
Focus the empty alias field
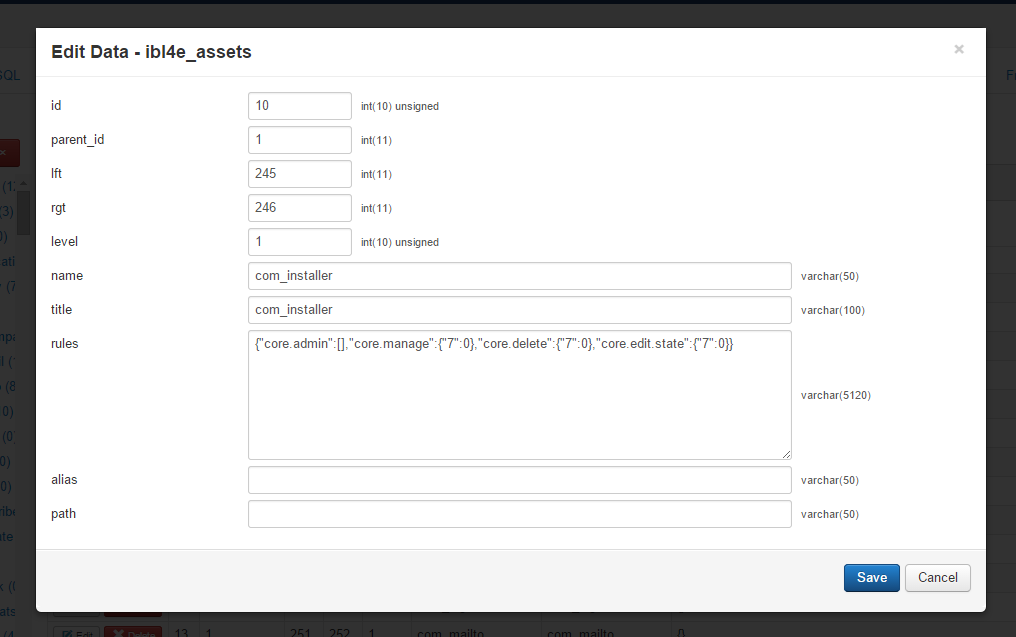(520, 480)
